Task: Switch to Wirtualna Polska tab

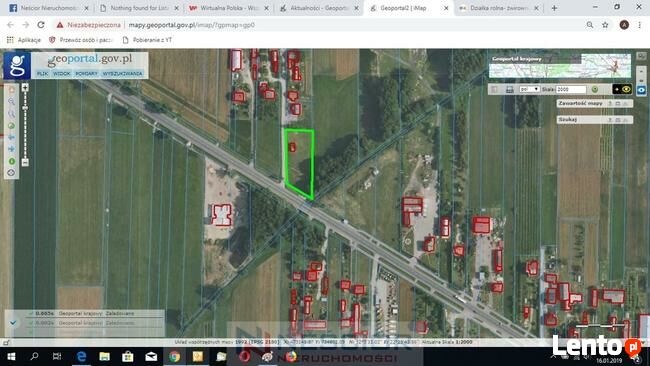Action: [x=228, y=8]
